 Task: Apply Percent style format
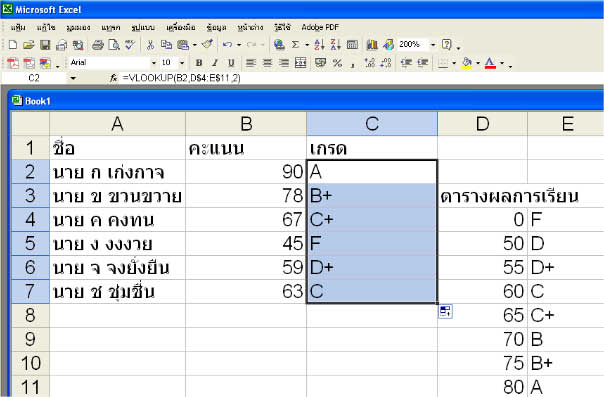(x=337, y=63)
